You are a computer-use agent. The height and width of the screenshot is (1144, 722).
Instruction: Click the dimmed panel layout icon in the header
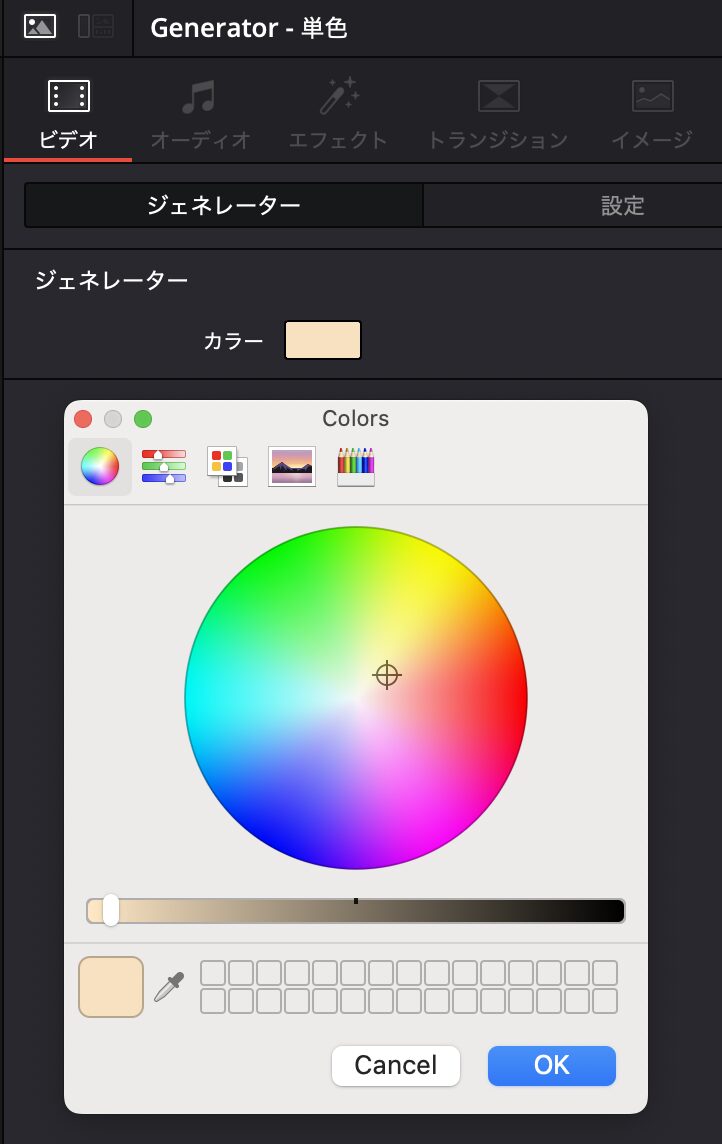(96, 27)
